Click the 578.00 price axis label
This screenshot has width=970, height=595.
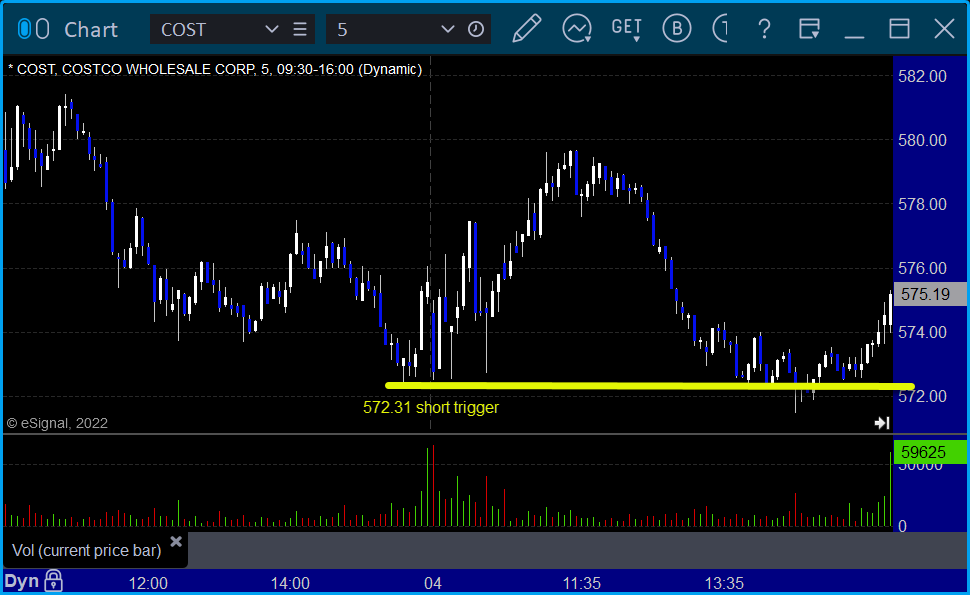[x=922, y=204]
